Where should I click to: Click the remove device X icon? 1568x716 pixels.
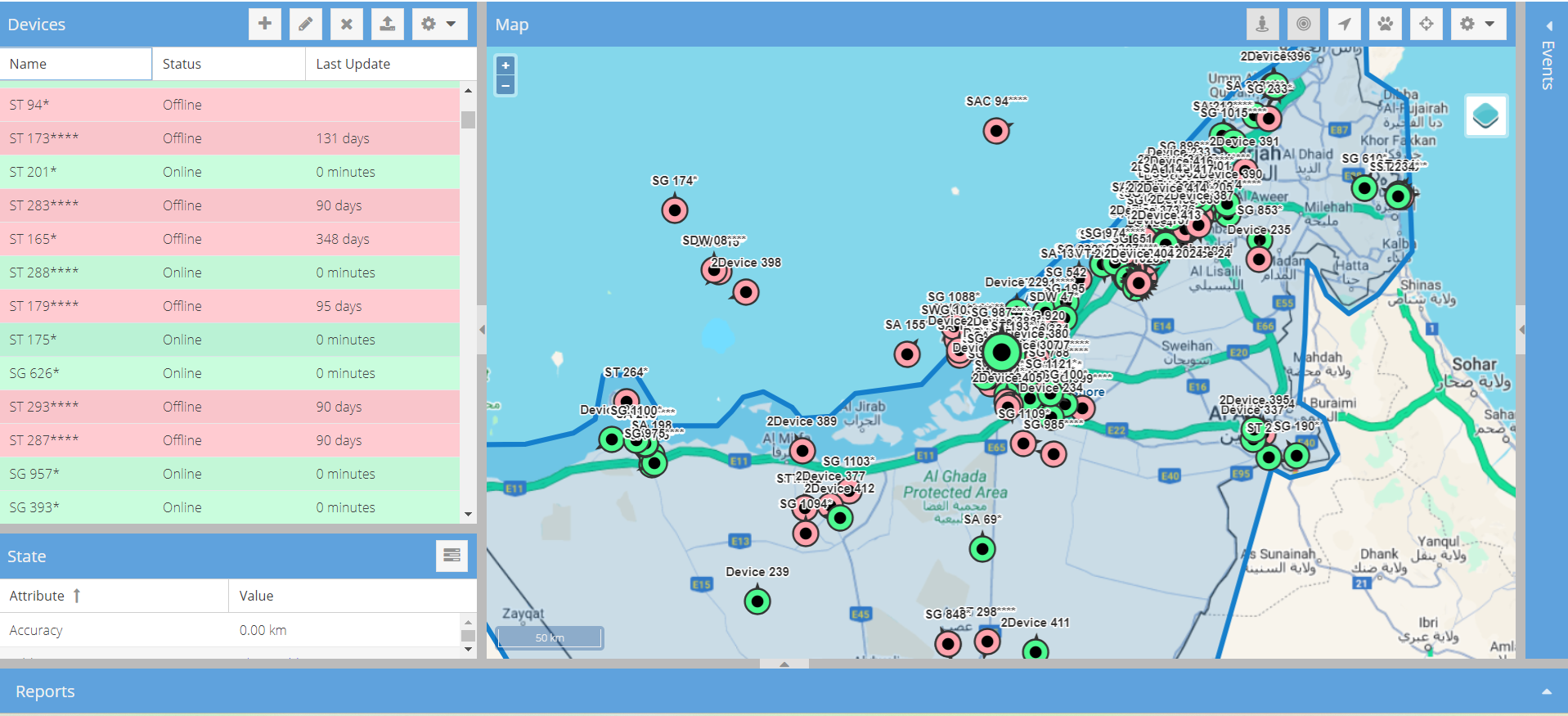click(x=347, y=25)
